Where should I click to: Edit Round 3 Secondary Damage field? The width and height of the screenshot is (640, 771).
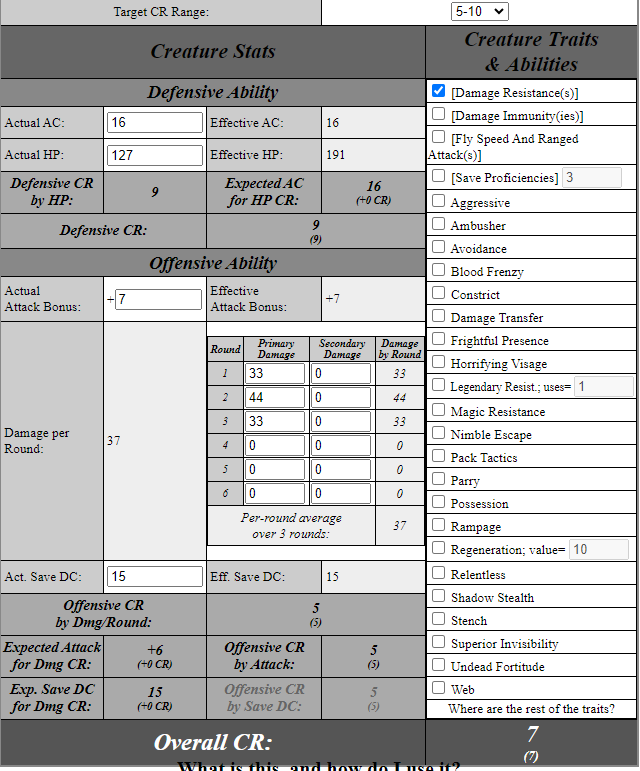tap(341, 421)
